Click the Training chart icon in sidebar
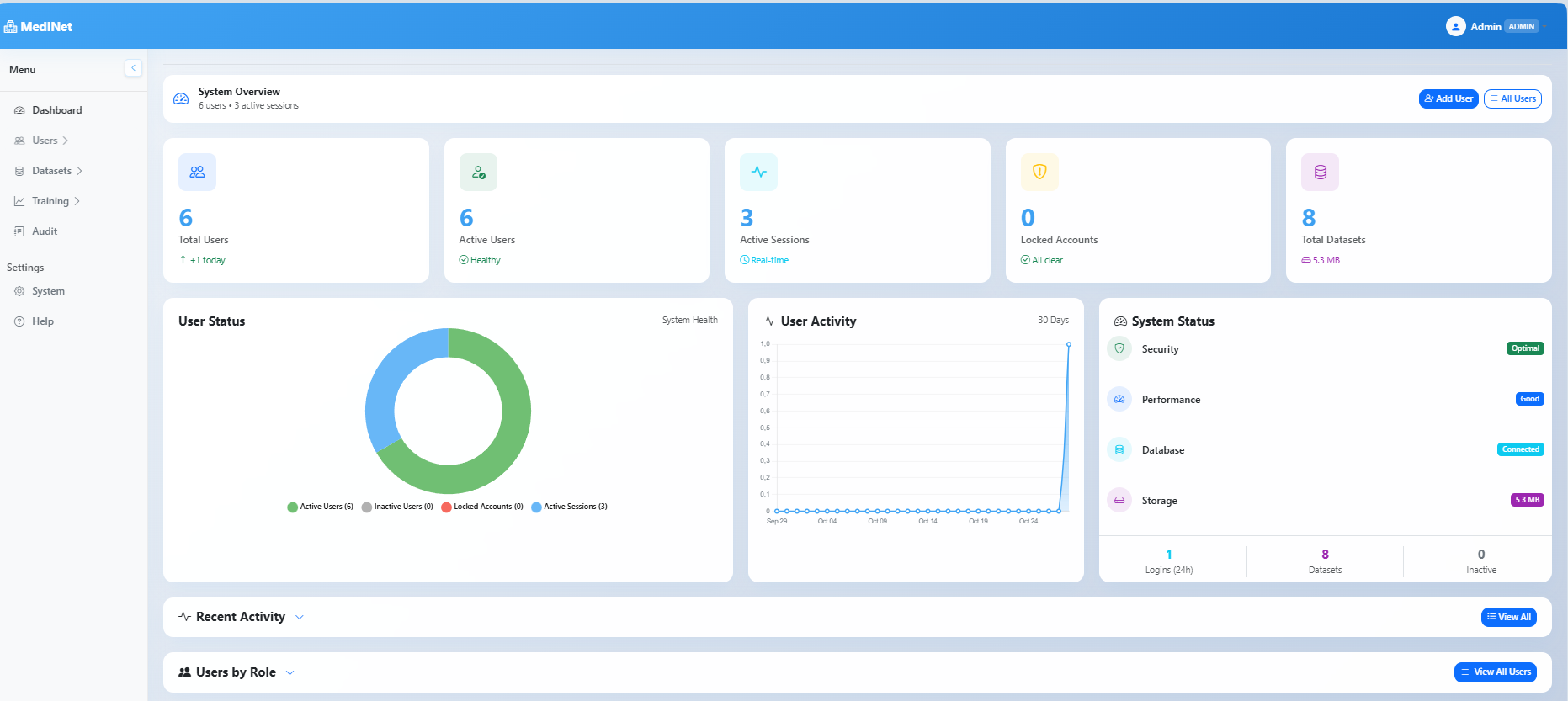This screenshot has width=1568, height=701. coord(19,201)
